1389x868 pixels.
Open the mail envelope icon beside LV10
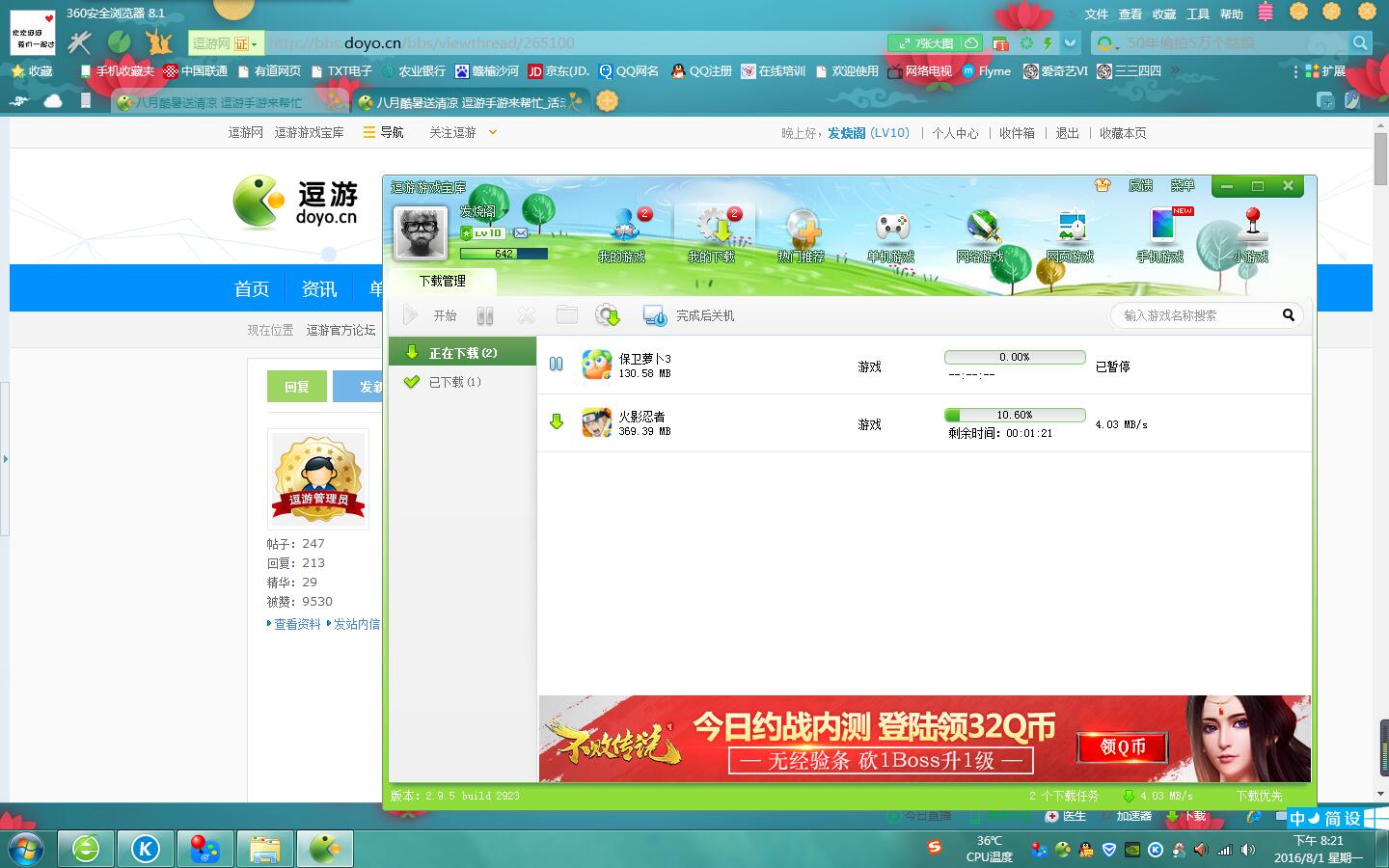point(521,233)
